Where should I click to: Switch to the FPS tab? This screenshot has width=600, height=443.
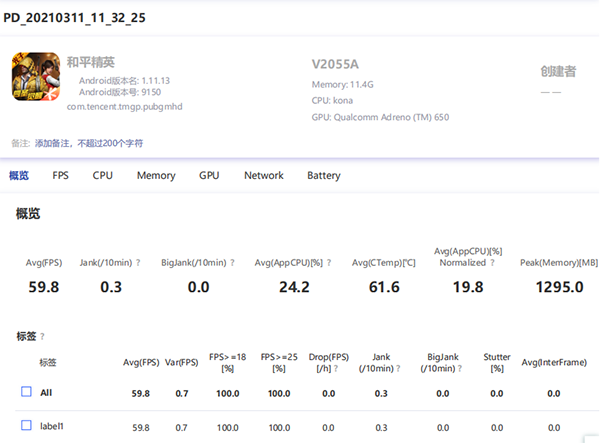click(x=61, y=176)
